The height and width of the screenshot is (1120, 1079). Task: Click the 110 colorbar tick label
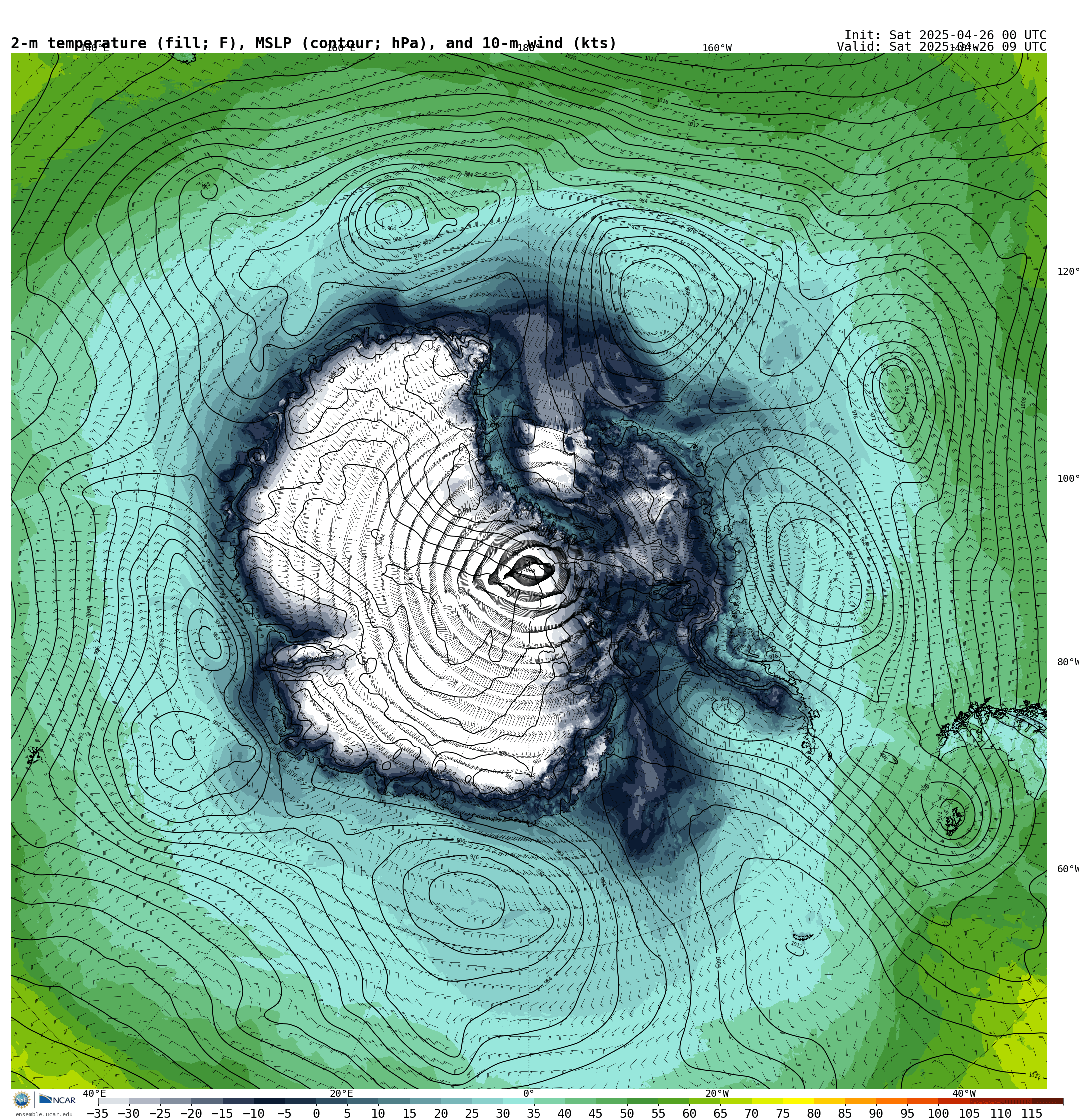(x=1001, y=1113)
